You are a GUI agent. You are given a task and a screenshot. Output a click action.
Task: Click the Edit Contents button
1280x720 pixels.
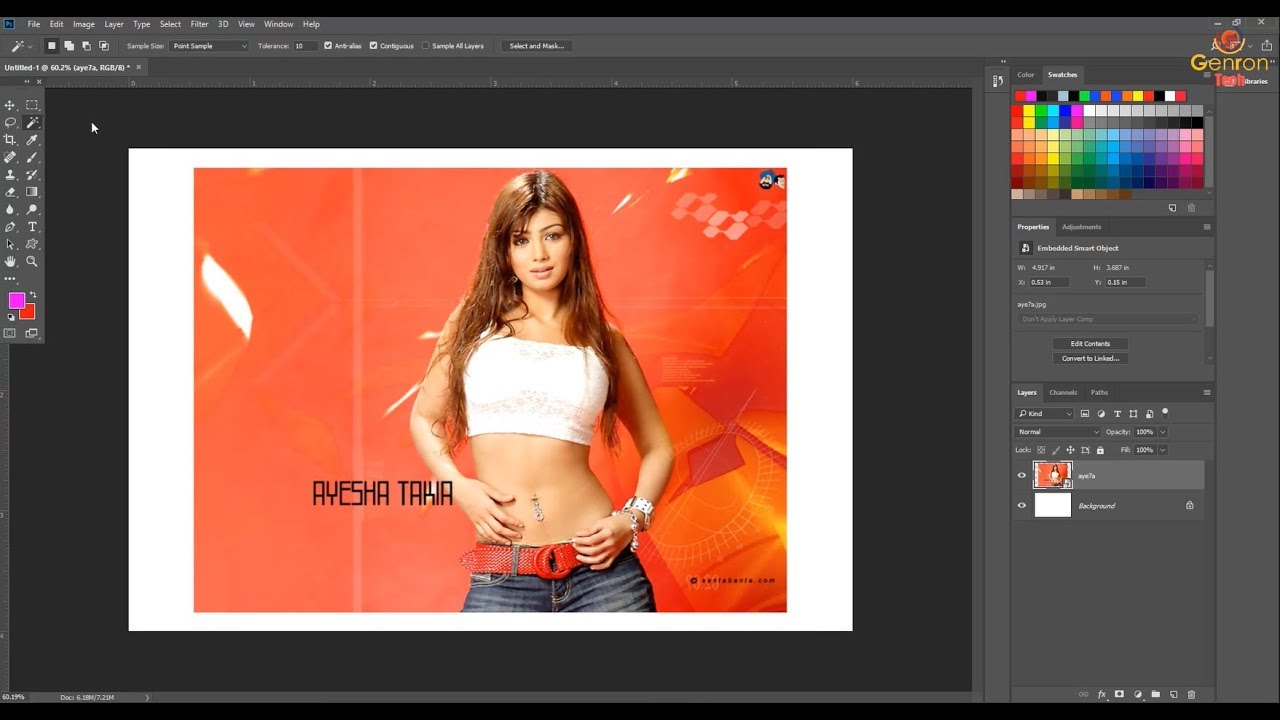pos(1090,344)
